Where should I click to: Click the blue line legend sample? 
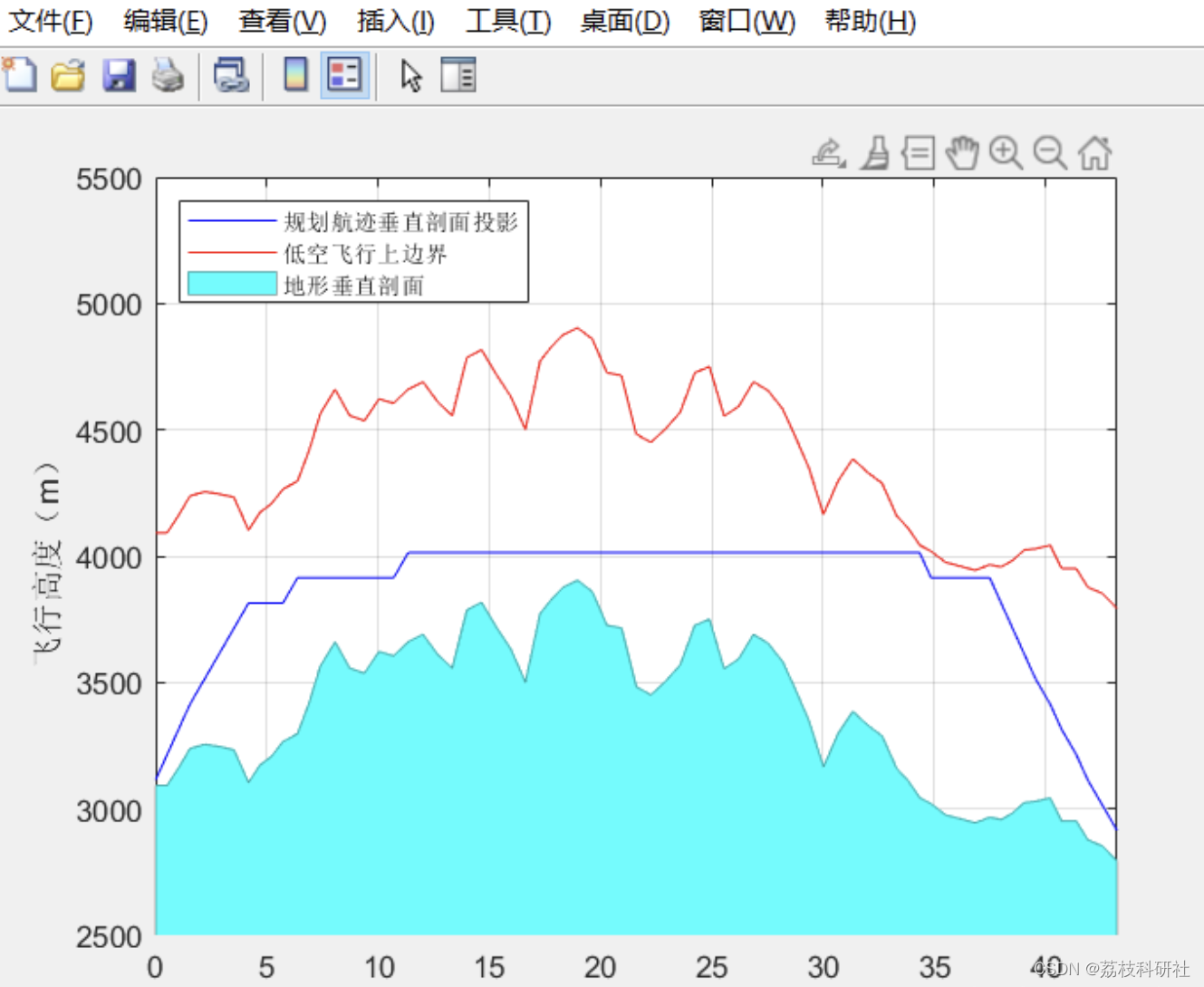pos(232,220)
